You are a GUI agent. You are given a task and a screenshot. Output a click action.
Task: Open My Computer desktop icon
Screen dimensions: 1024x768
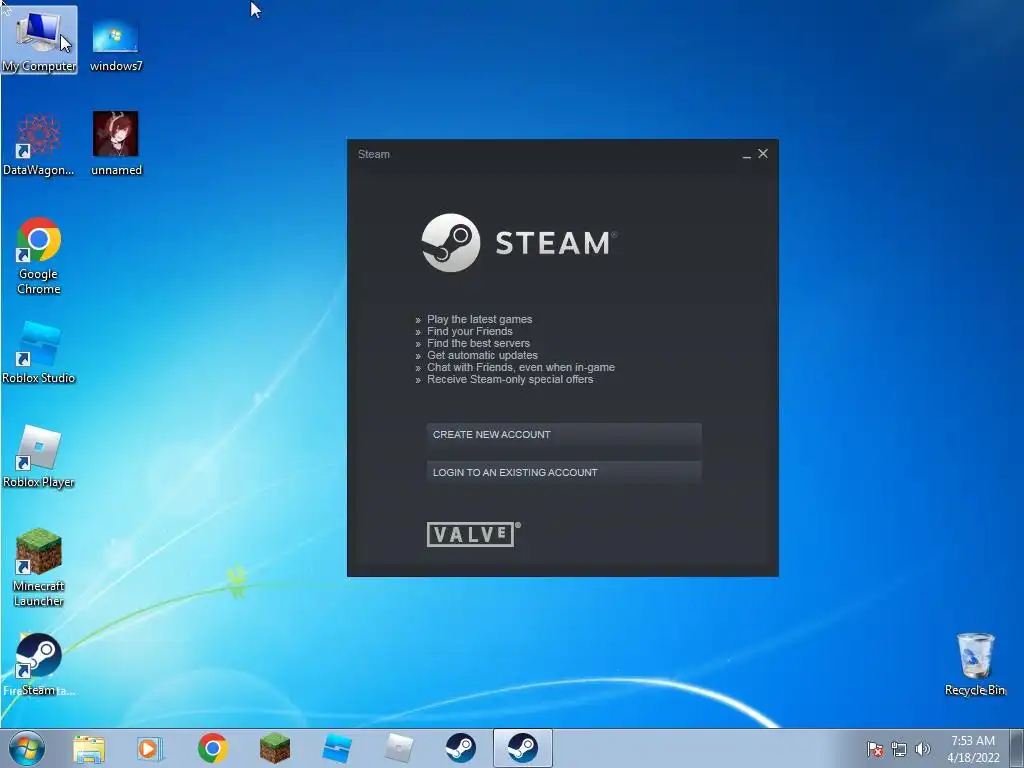click(39, 40)
